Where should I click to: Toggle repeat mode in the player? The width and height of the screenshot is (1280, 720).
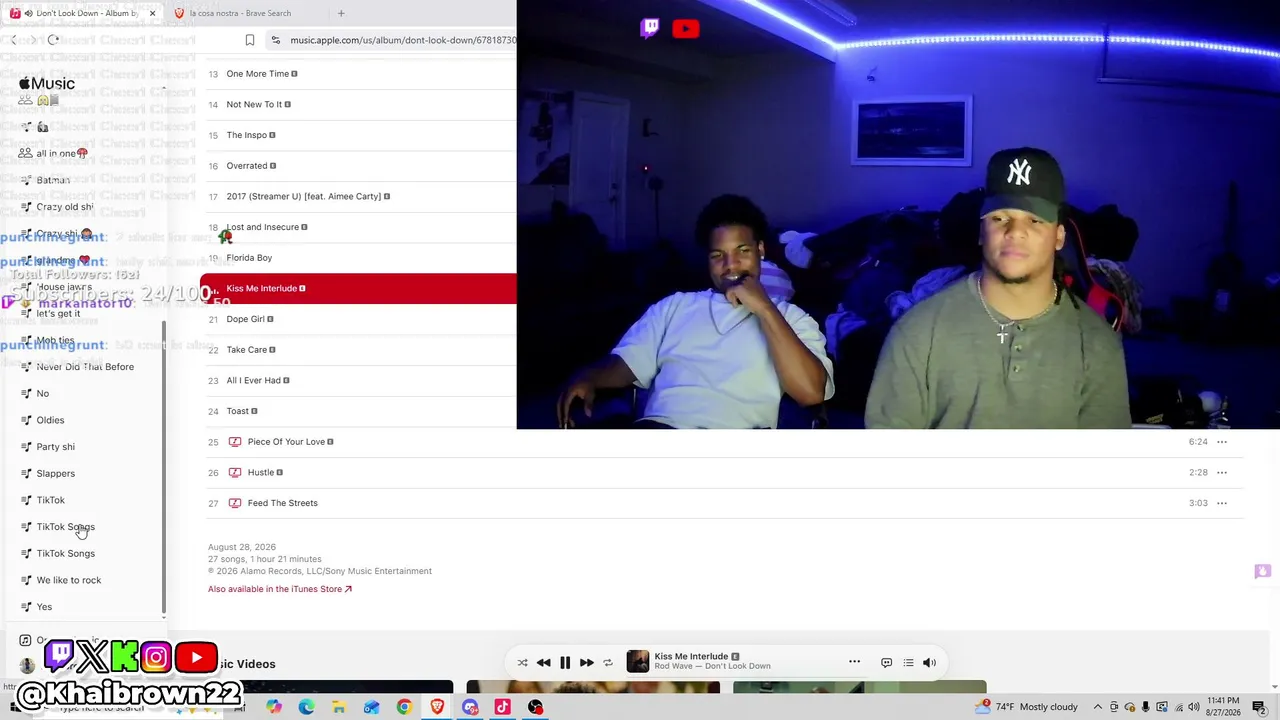[607, 662]
